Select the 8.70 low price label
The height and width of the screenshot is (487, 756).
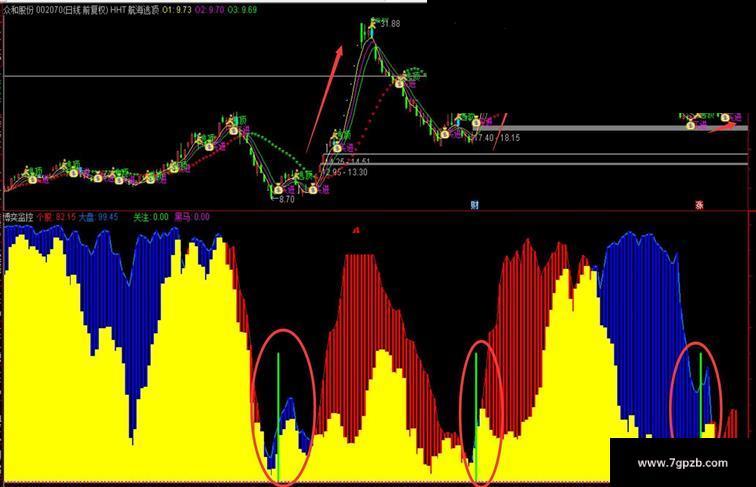point(286,199)
